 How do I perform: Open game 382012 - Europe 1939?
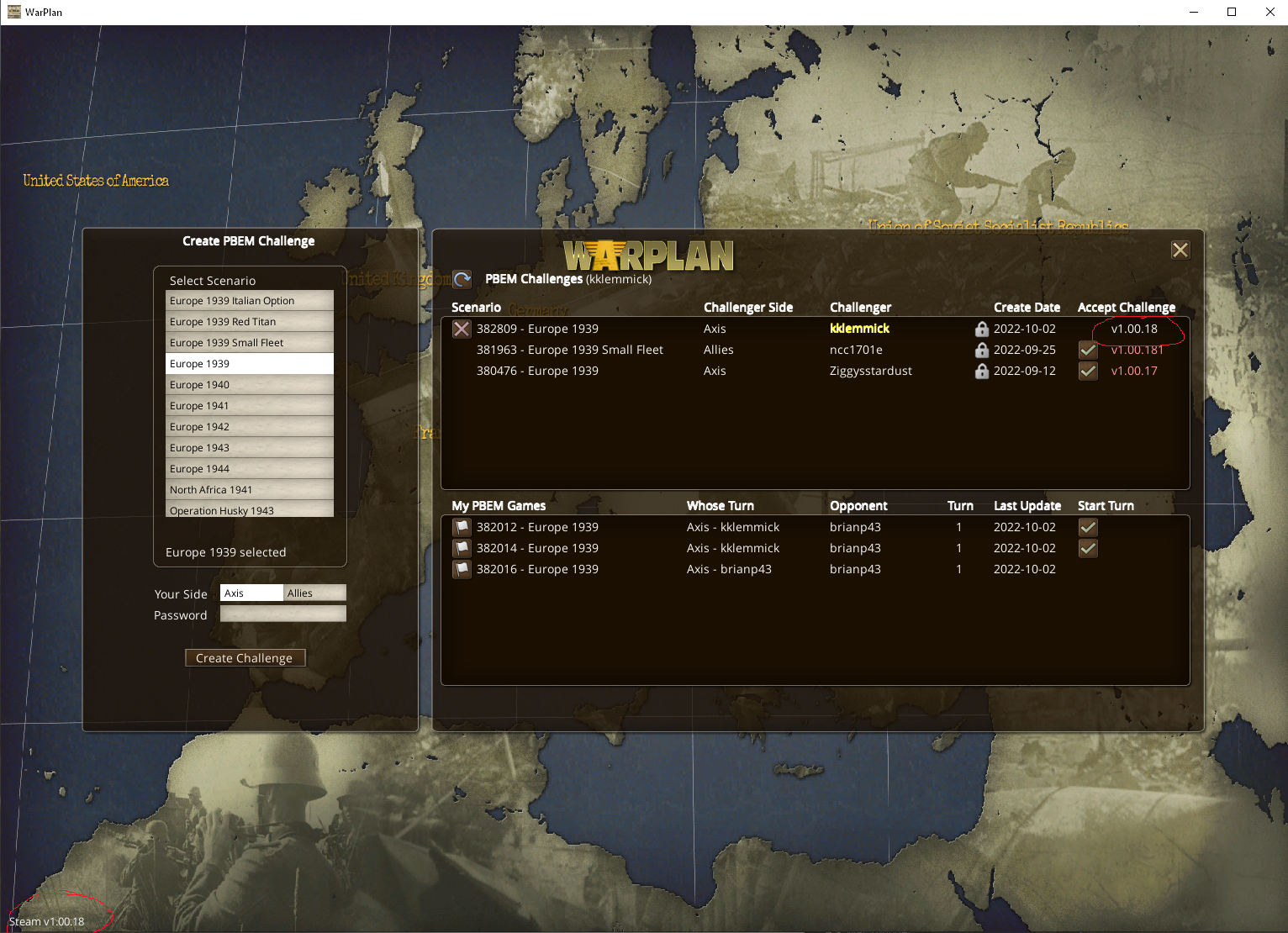point(537,527)
